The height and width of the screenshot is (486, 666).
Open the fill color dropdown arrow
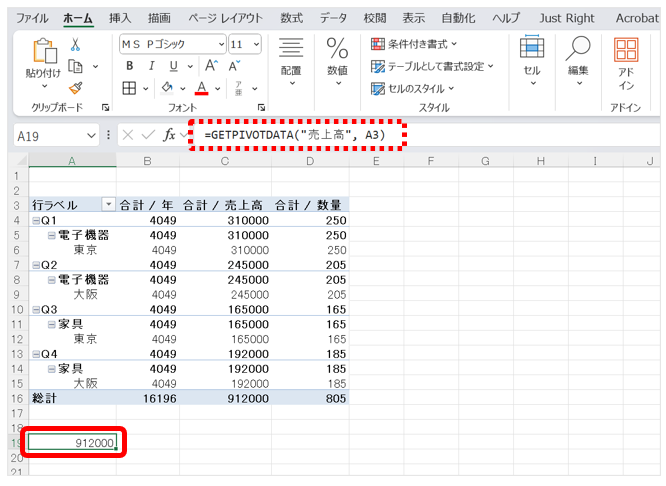(183, 89)
